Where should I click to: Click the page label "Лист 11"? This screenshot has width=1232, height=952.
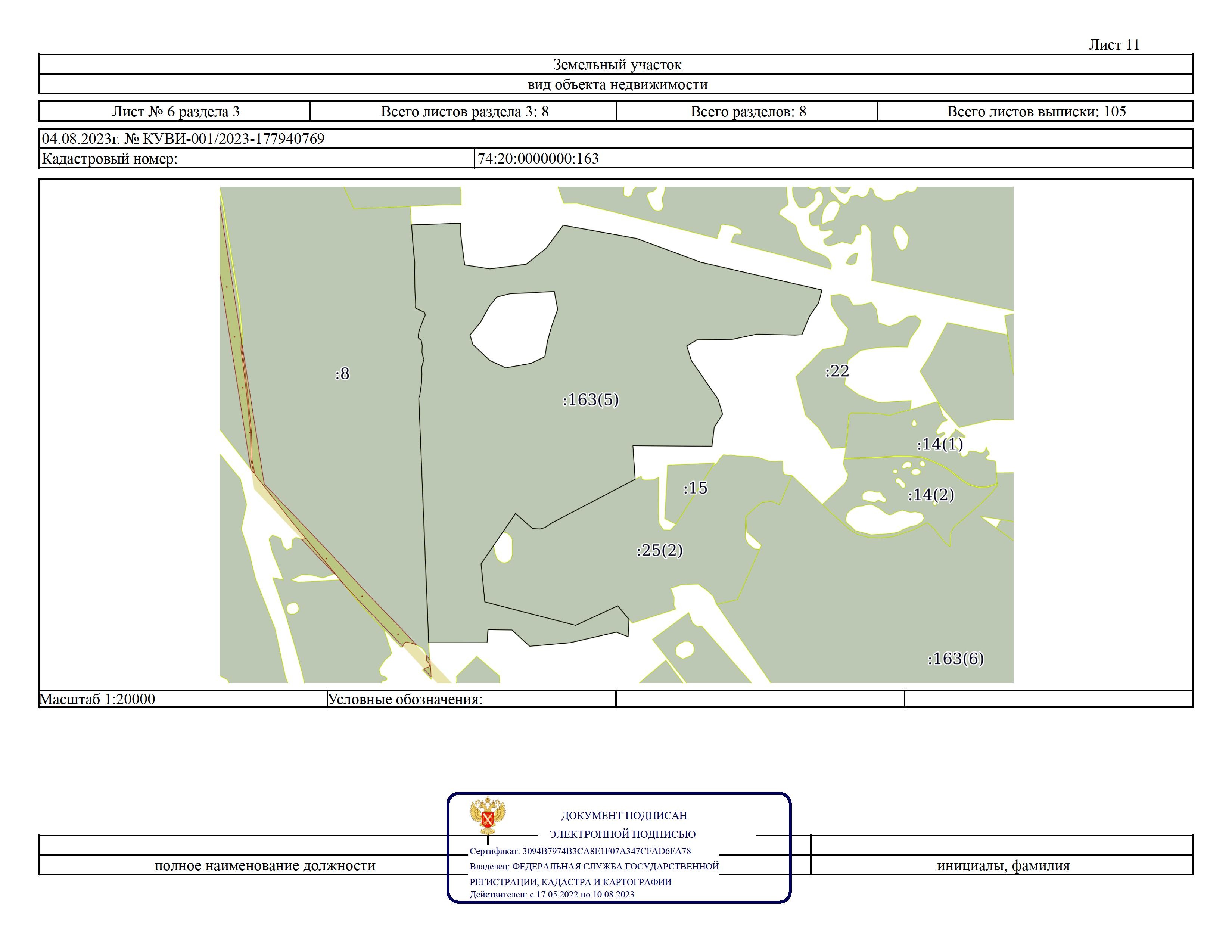tap(1114, 44)
